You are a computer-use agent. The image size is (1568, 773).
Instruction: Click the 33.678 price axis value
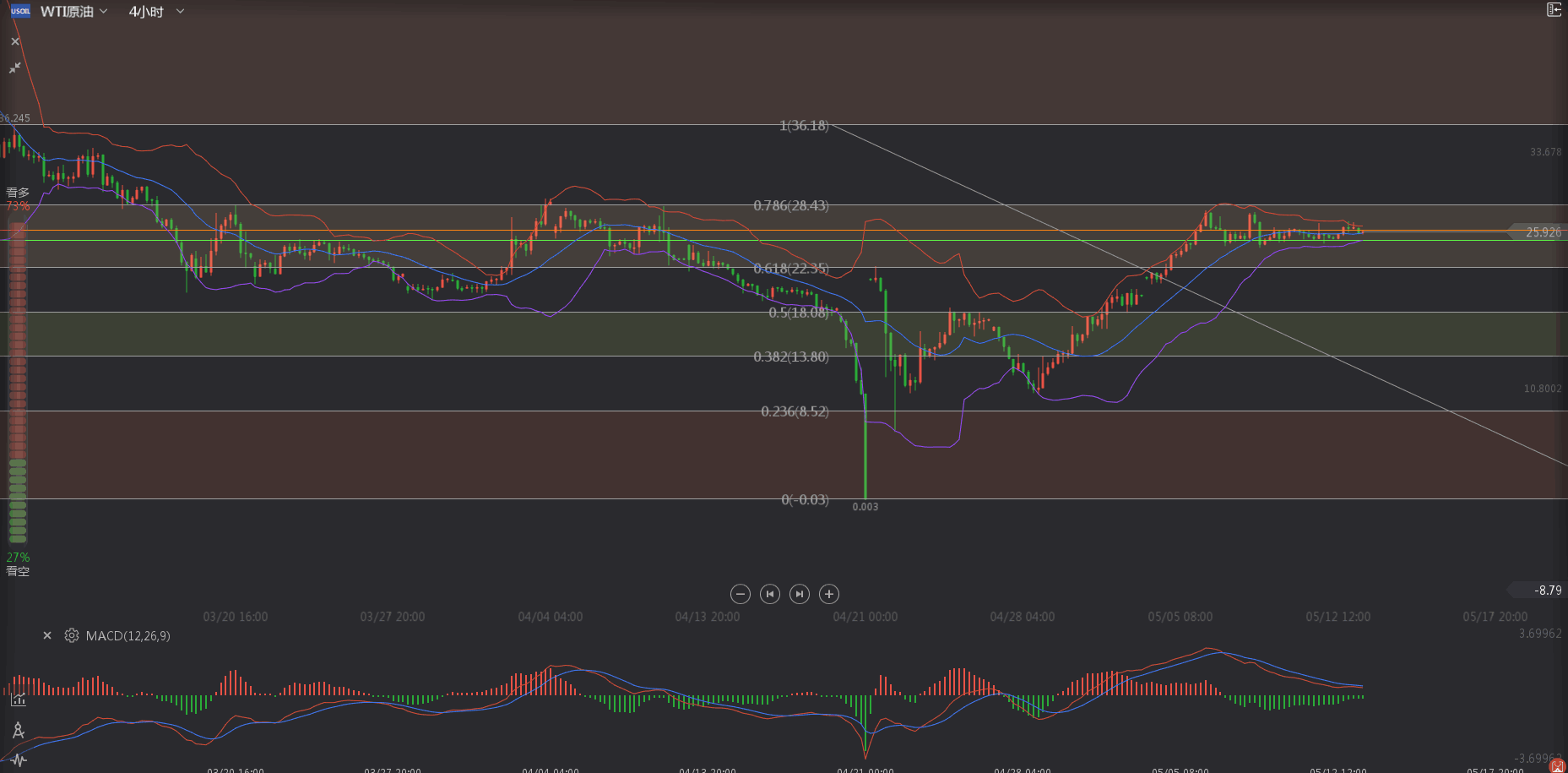tap(1545, 152)
